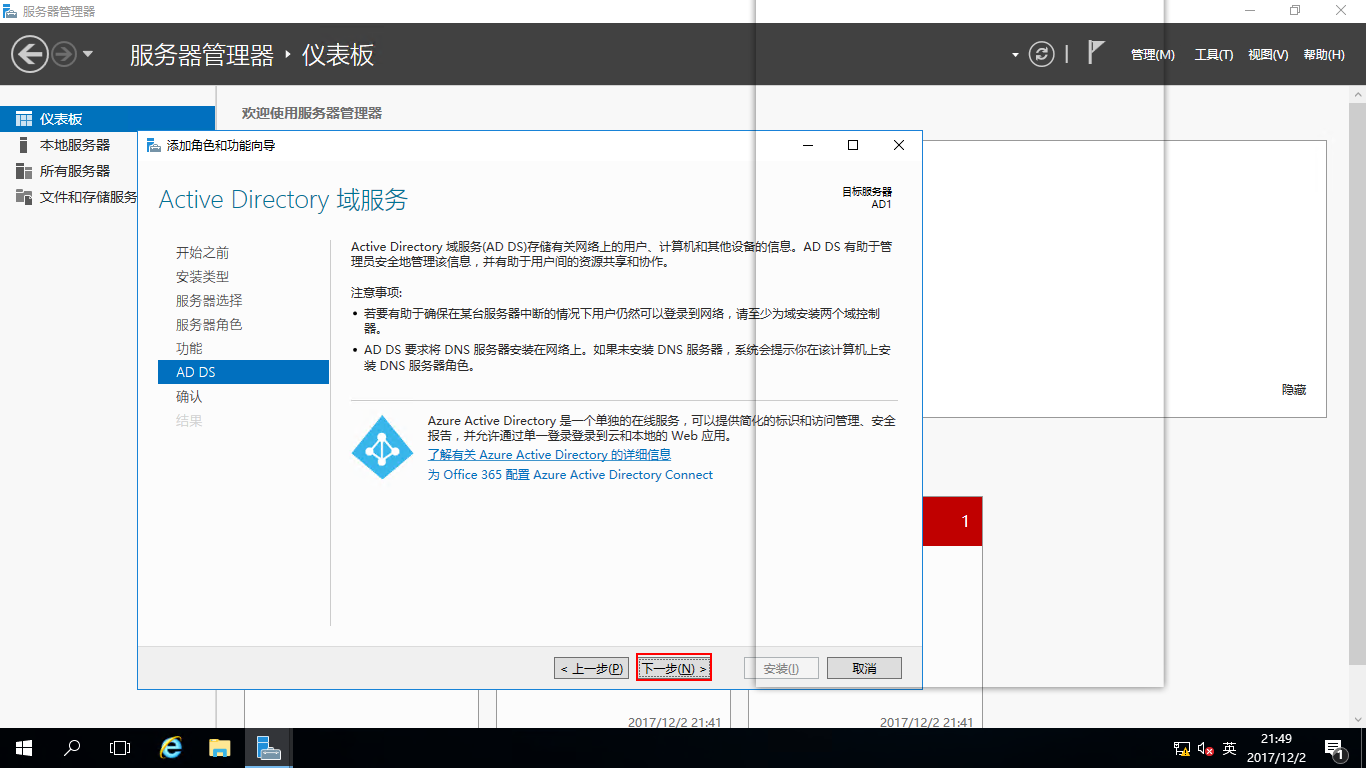Open the Azure Active Directory details link
Screen dimensions: 1366x768
click(x=549, y=455)
